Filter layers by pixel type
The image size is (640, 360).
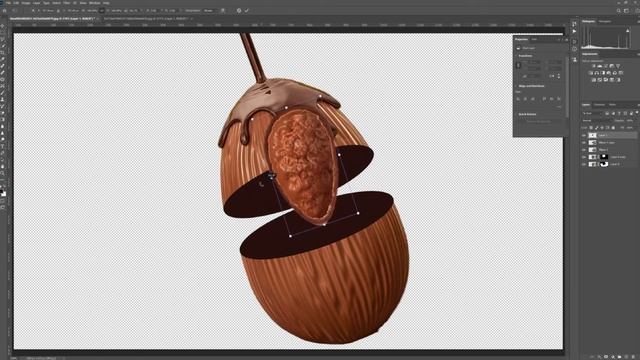(607, 113)
